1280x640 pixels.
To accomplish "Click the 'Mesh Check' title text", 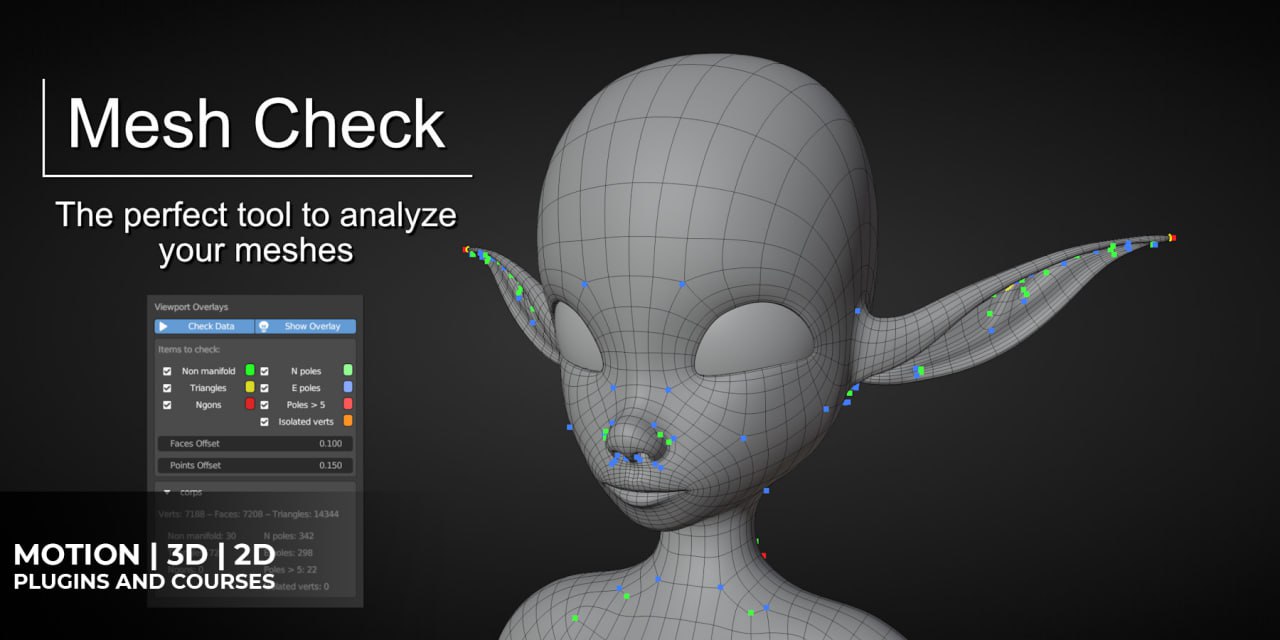I will (x=256, y=124).
